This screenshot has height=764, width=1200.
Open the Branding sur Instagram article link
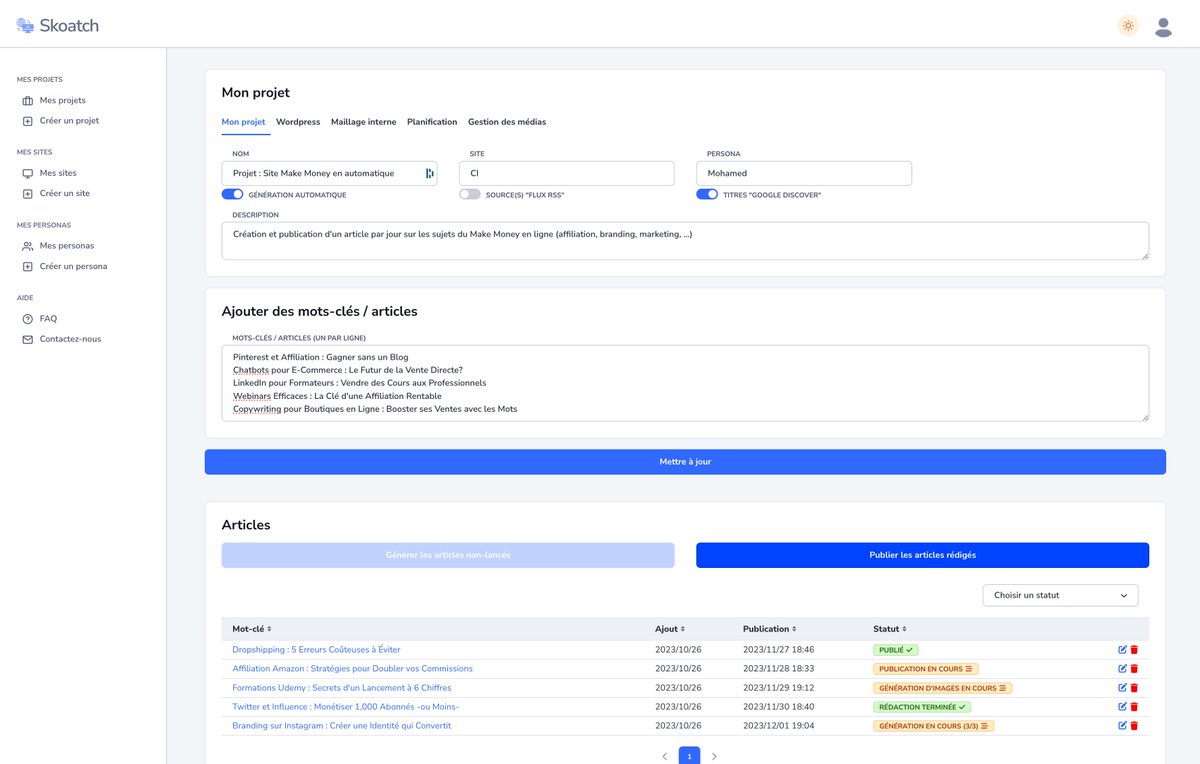click(x=342, y=726)
